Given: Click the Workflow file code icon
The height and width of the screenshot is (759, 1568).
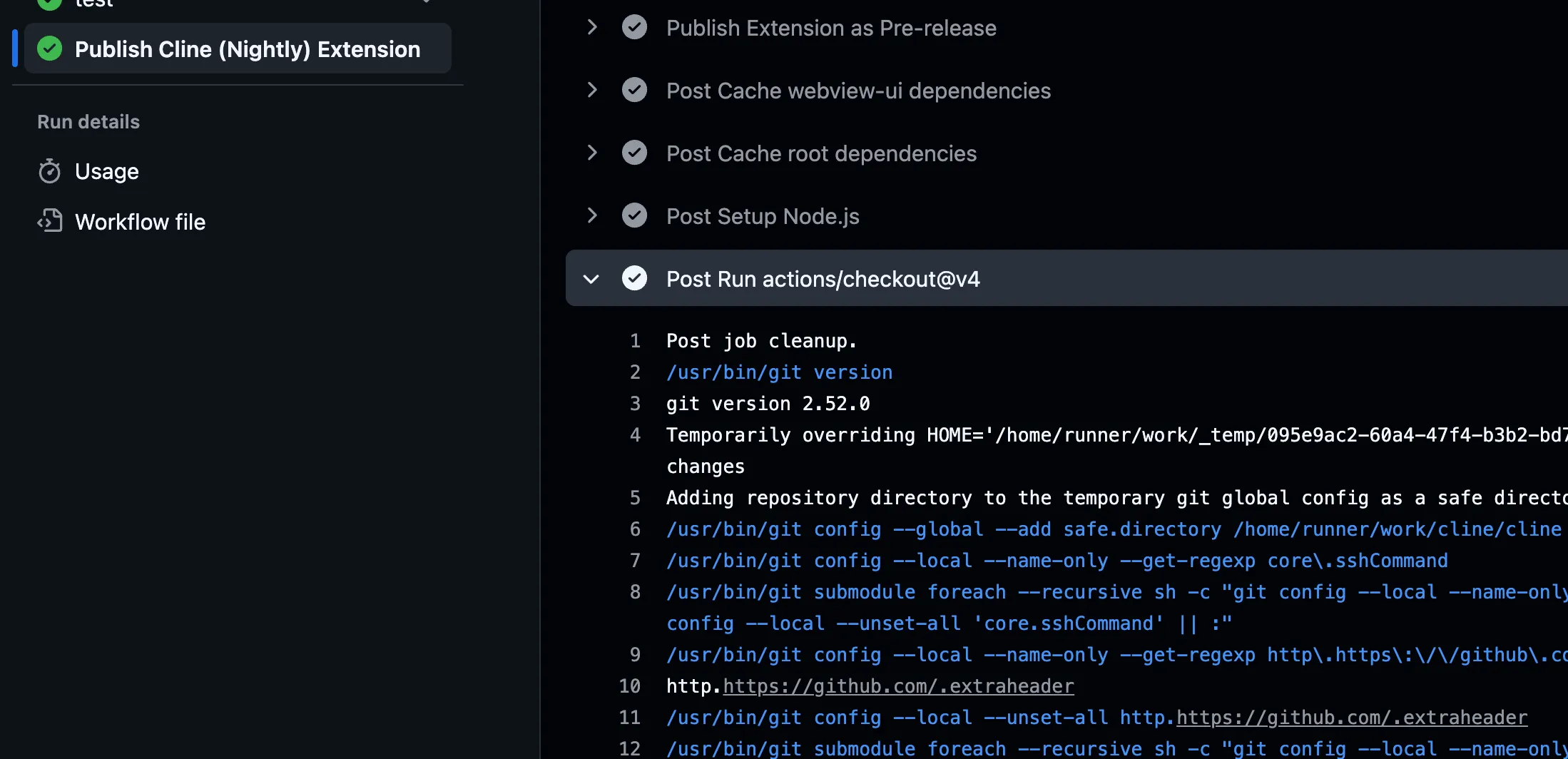Looking at the screenshot, I should click(x=49, y=222).
